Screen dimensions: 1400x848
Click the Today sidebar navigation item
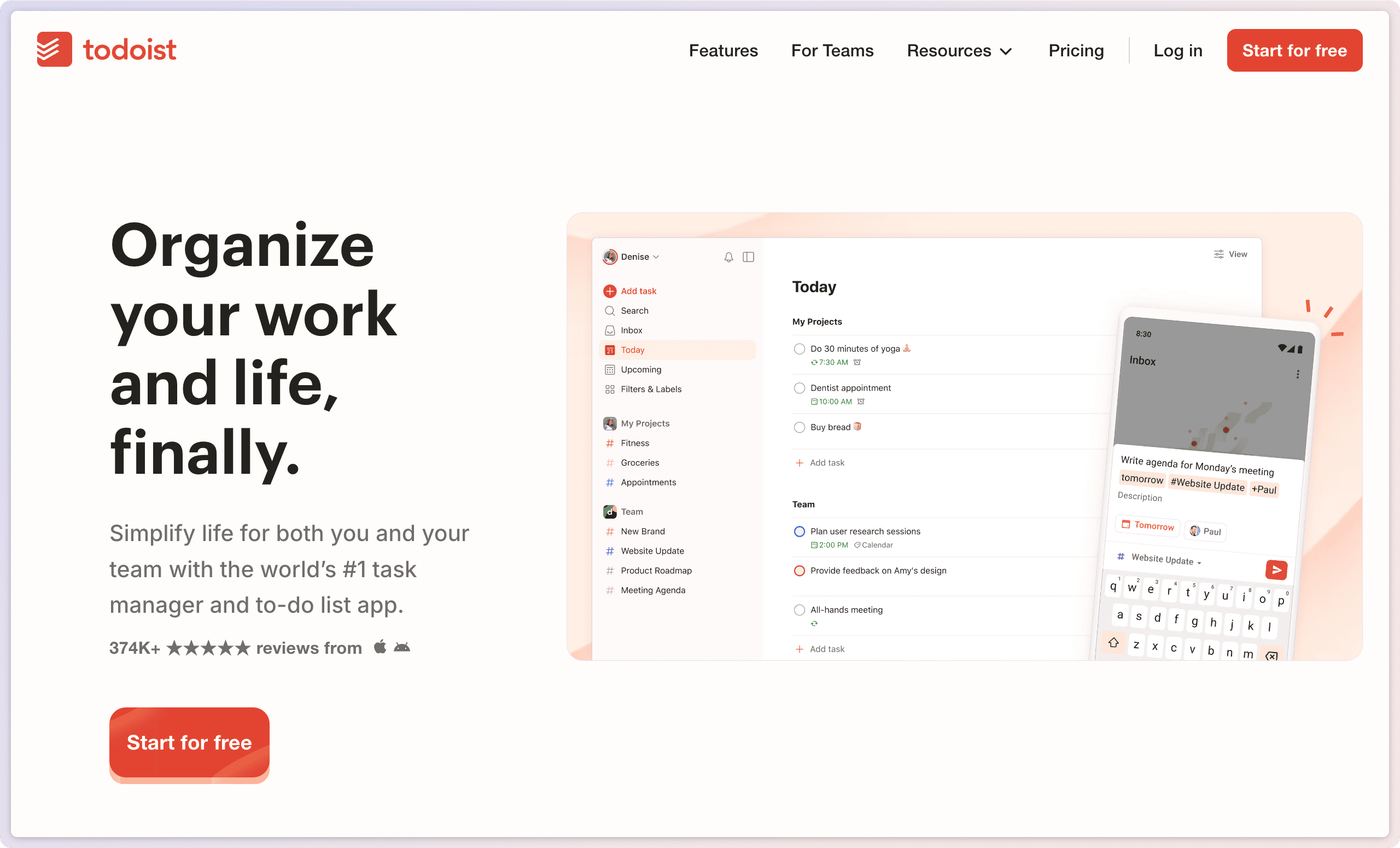tap(675, 349)
